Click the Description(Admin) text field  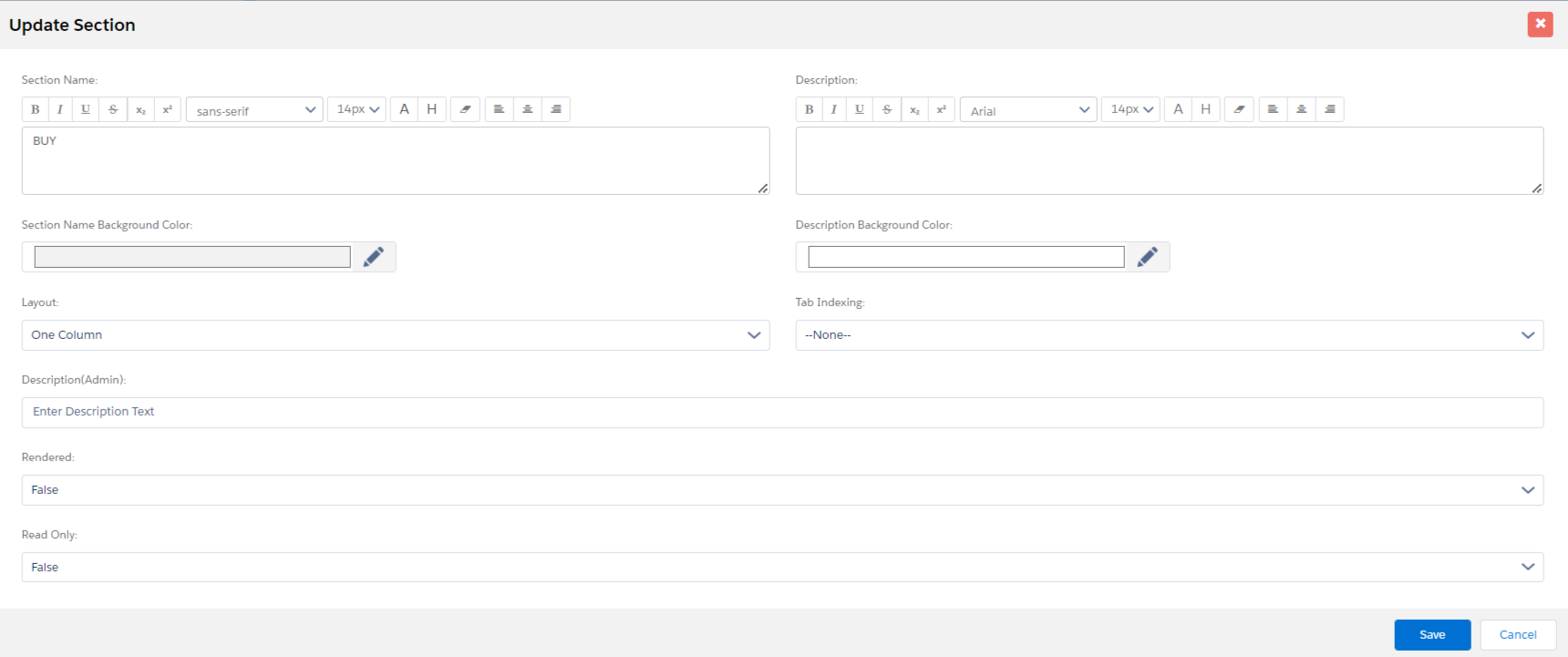click(x=782, y=413)
